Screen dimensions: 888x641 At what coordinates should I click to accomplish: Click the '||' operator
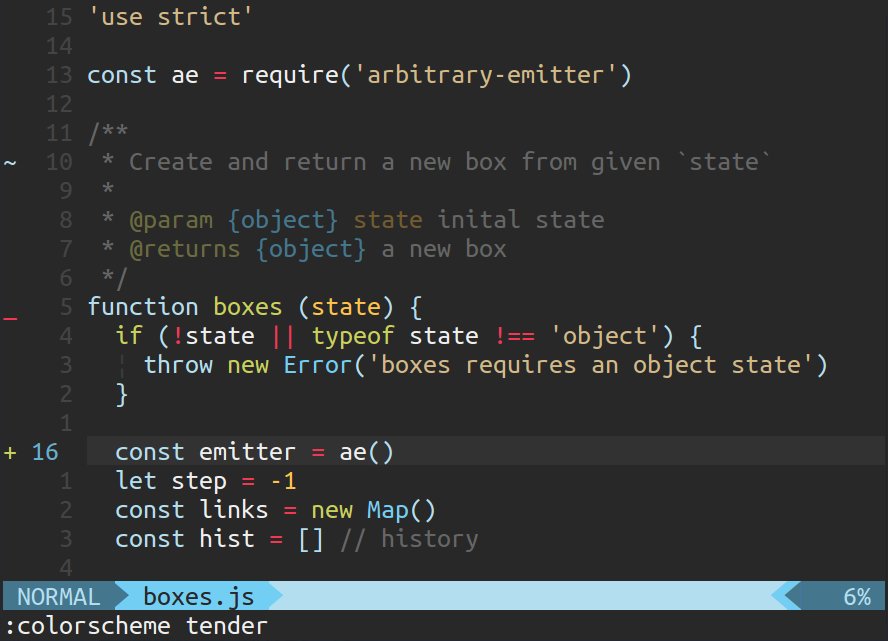coord(283,336)
